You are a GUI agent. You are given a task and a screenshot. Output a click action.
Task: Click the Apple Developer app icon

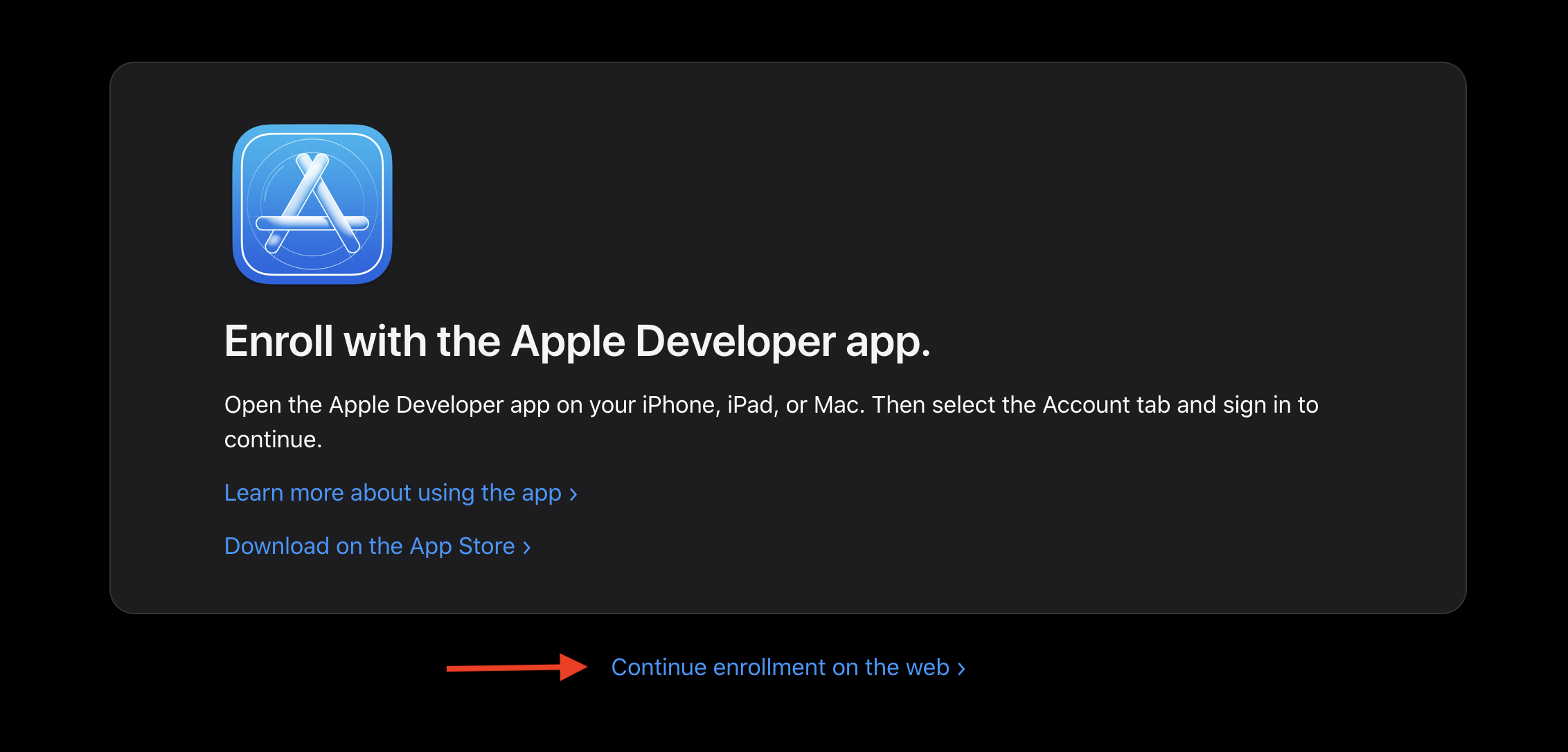pyautogui.click(x=312, y=204)
